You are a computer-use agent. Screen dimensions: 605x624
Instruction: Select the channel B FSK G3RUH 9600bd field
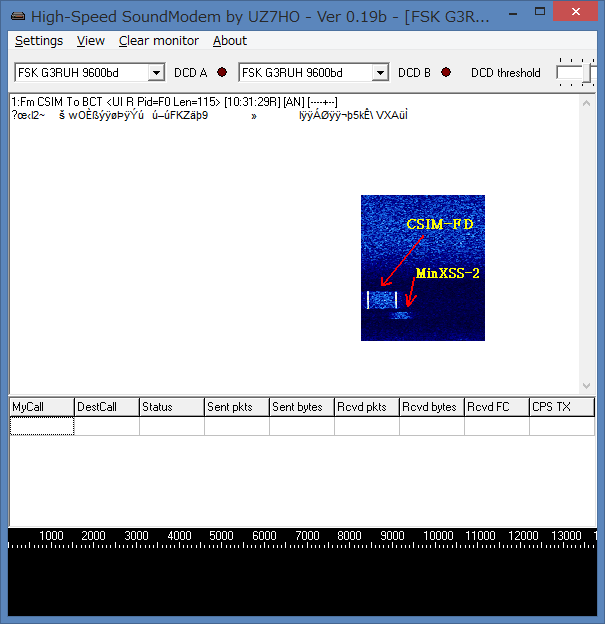coord(314,72)
